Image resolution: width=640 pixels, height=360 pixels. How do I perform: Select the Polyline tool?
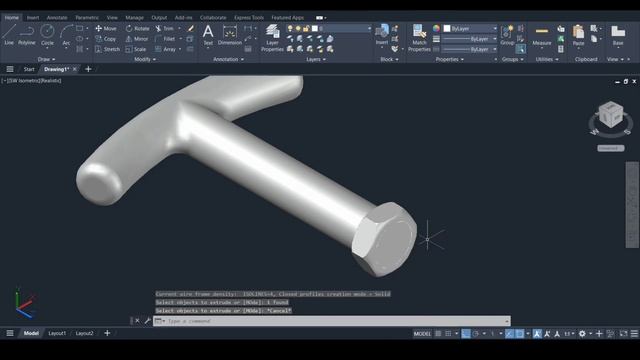[x=27, y=34]
